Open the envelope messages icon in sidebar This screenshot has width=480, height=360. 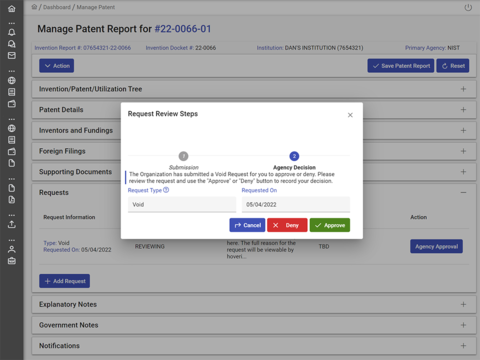pyautogui.click(x=12, y=56)
